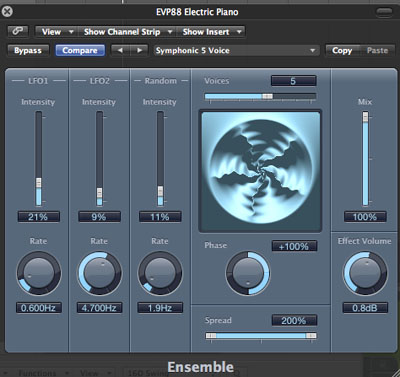The height and width of the screenshot is (377, 400).
Task: Click the 0.600Hz rate value field
Action: tap(39, 308)
